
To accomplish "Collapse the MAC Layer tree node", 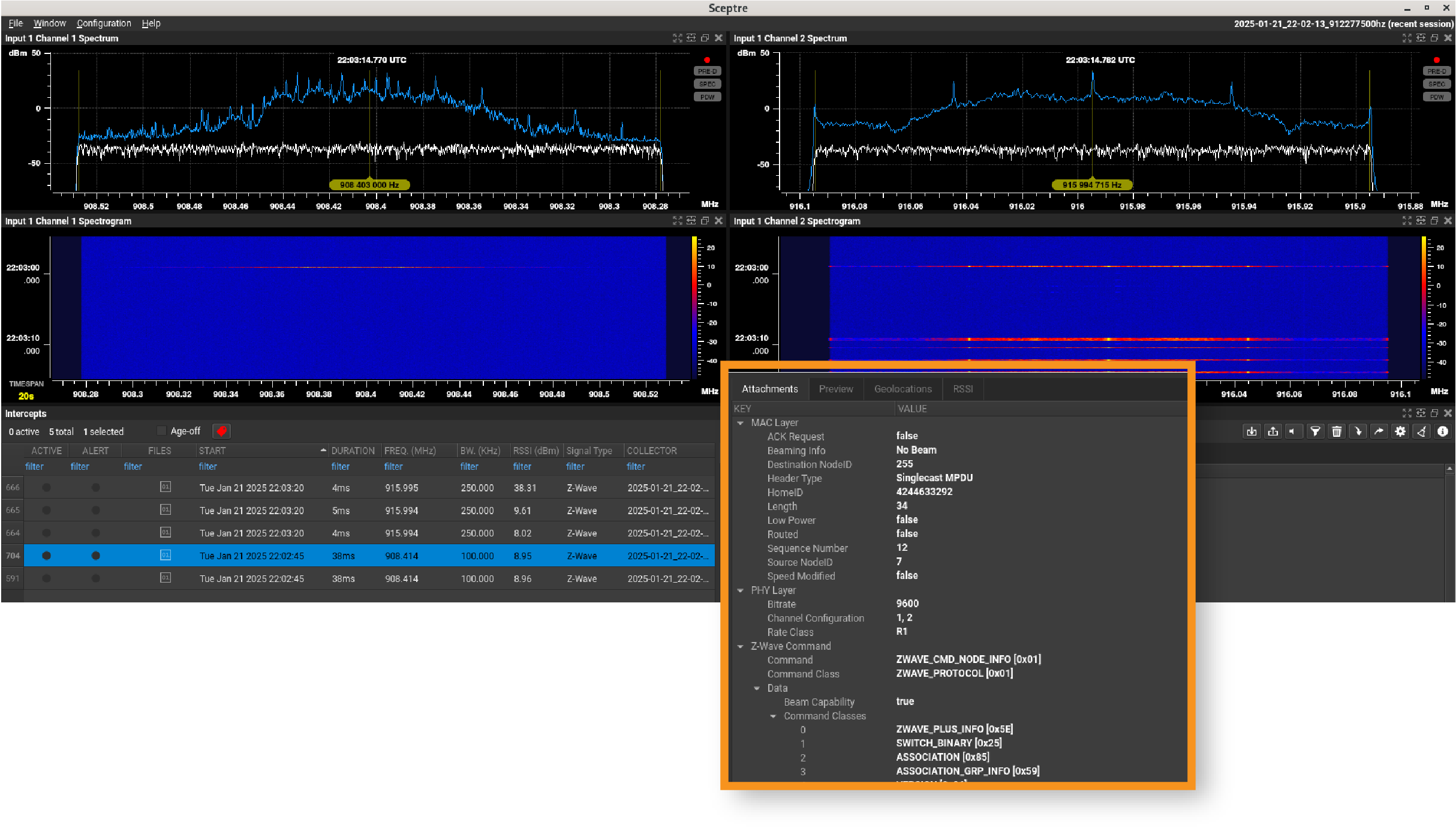I will [741, 423].
